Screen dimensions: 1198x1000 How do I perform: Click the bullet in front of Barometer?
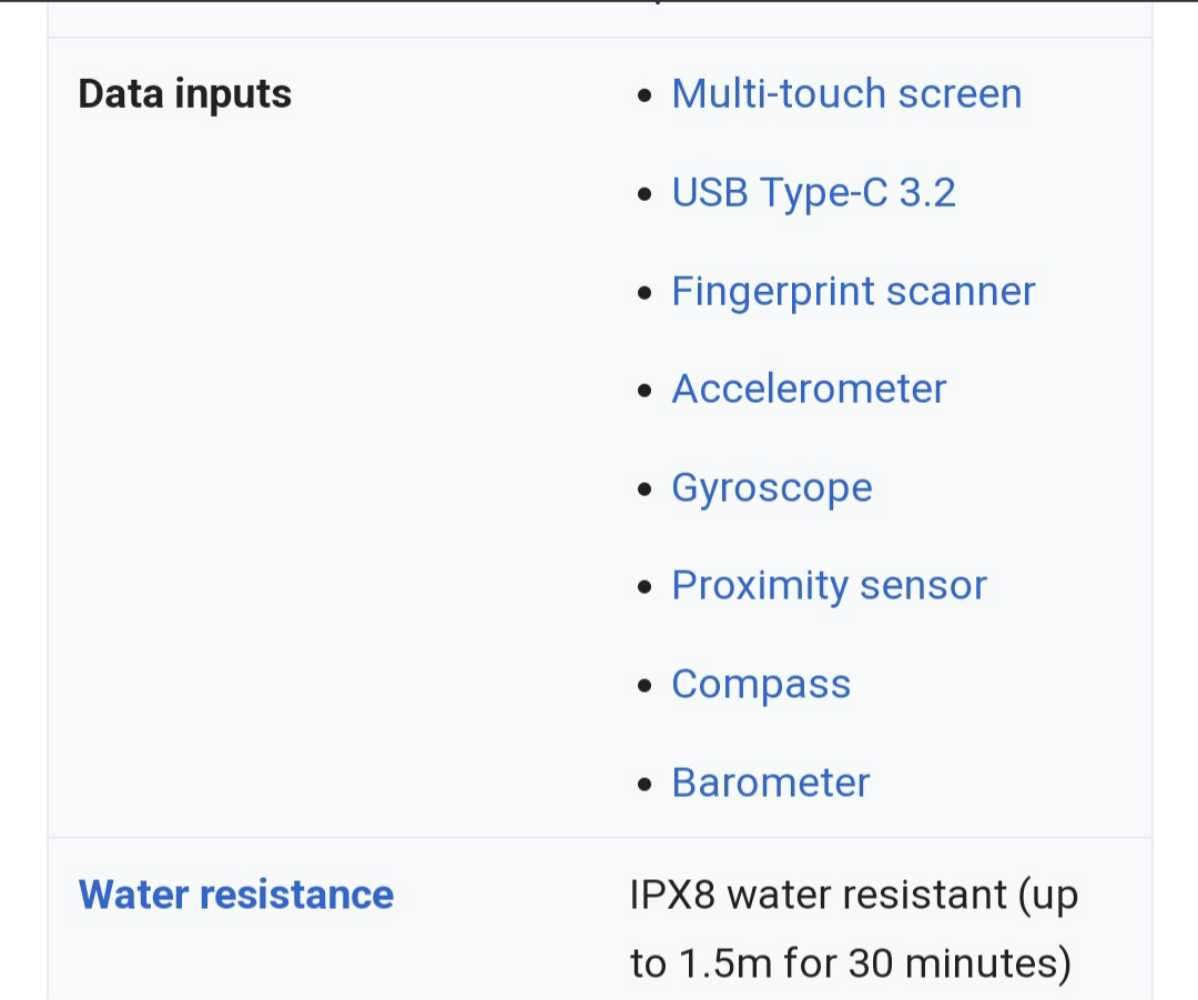(647, 785)
